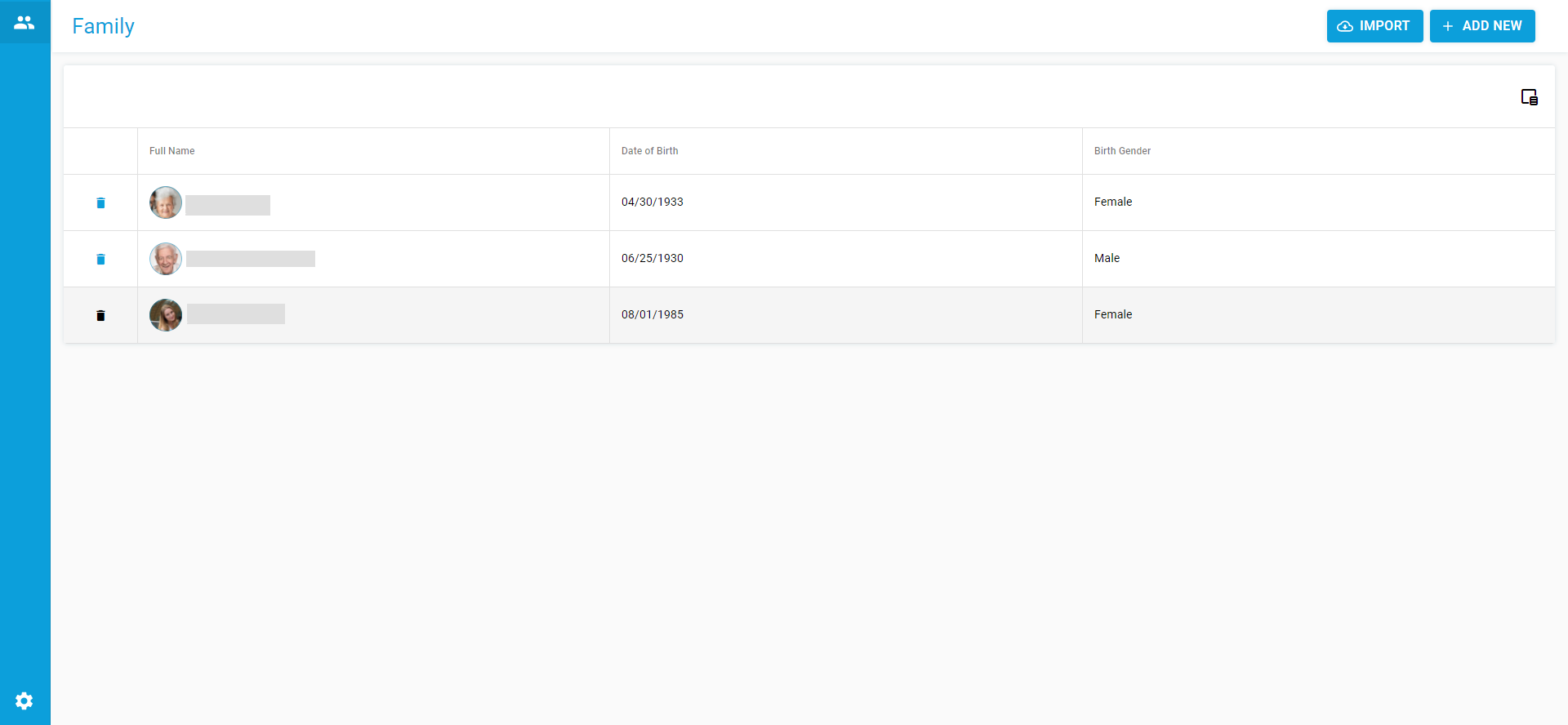Click the redacted name in 06/25/1930 row

(x=251, y=259)
